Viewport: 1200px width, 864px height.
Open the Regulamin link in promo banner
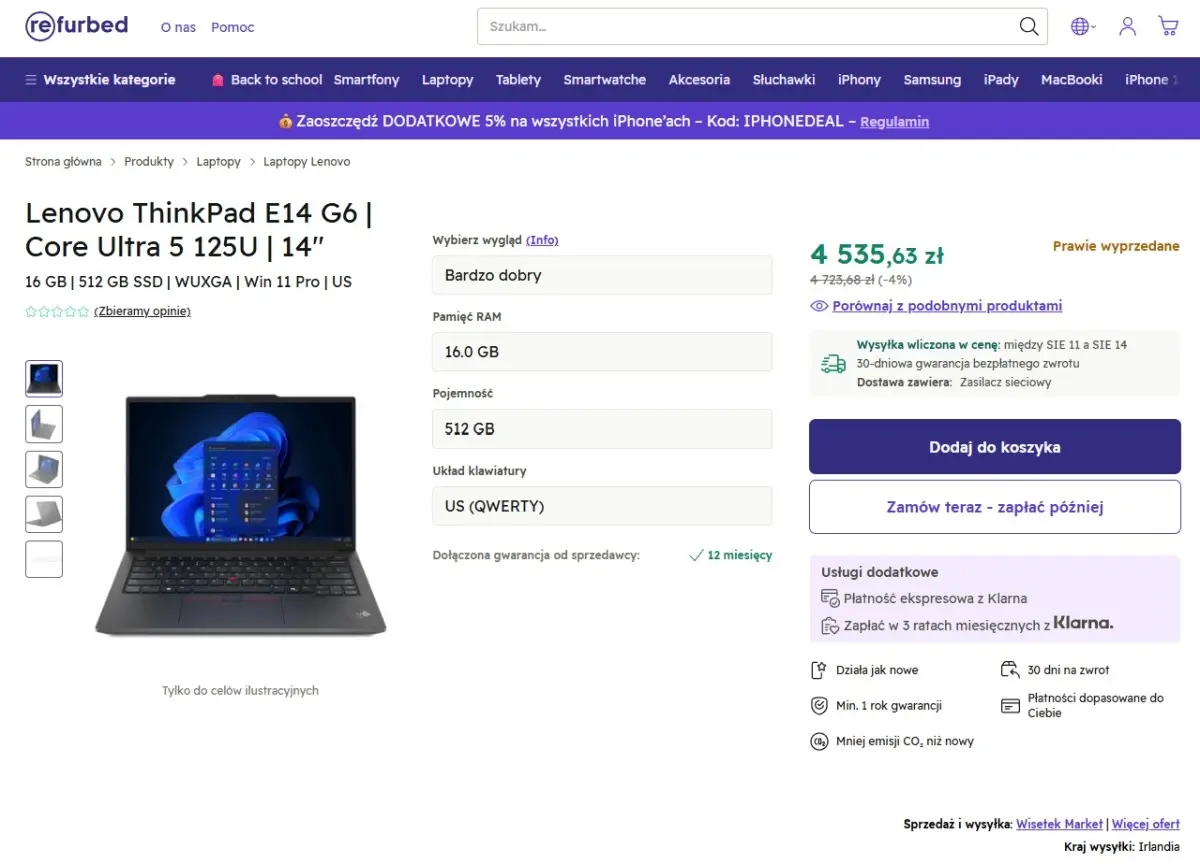(894, 122)
